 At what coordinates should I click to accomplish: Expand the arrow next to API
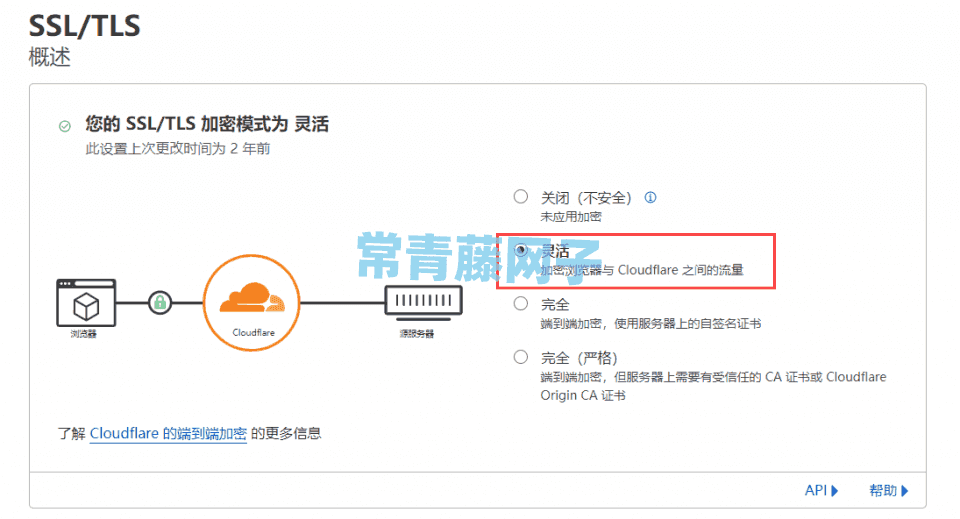click(x=834, y=491)
